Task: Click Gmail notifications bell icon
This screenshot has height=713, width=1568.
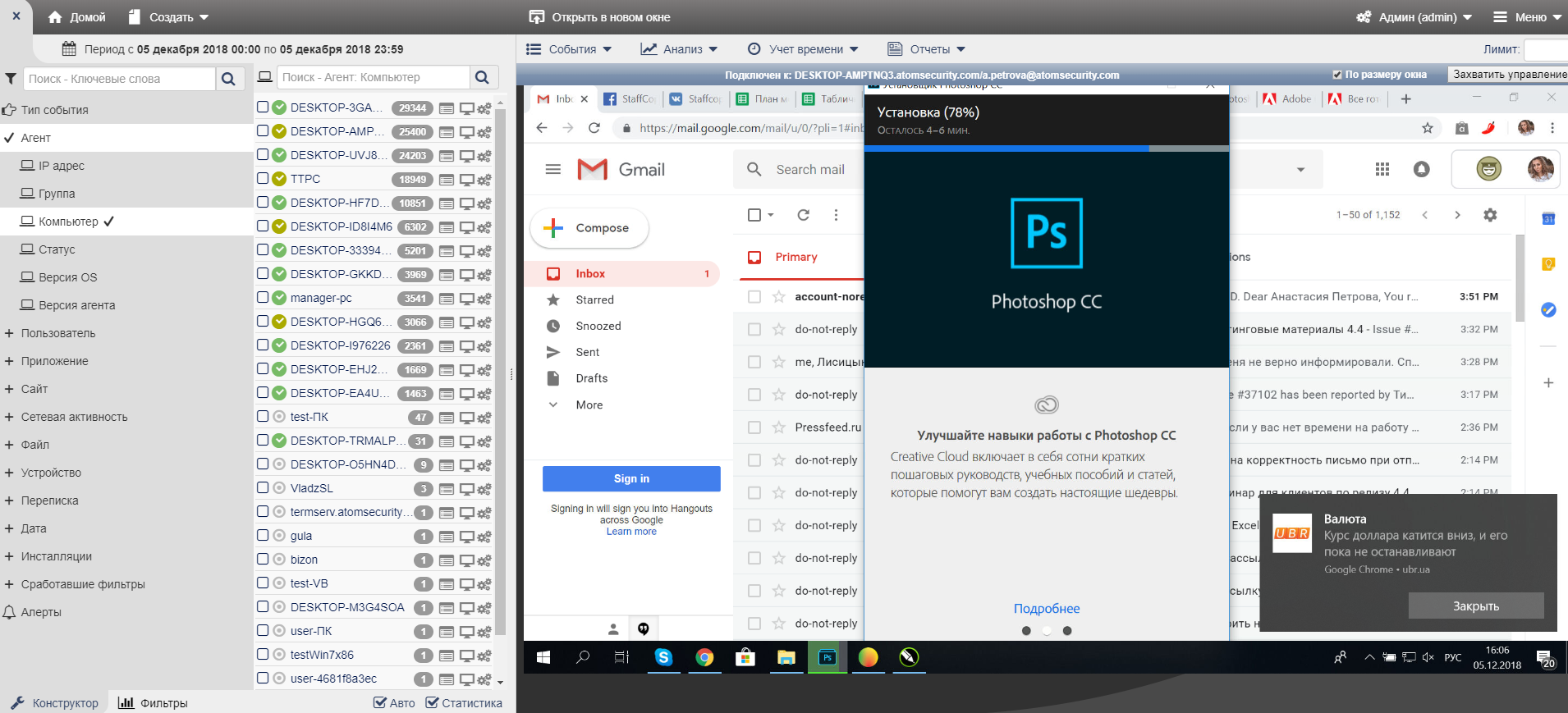Action: [1422, 169]
